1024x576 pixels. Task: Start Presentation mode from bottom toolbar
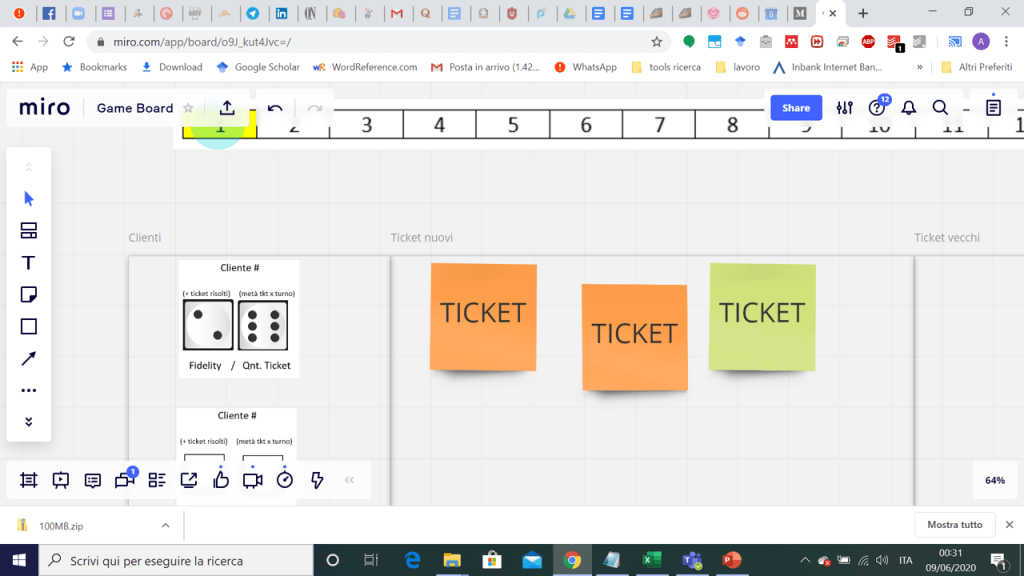click(61, 480)
